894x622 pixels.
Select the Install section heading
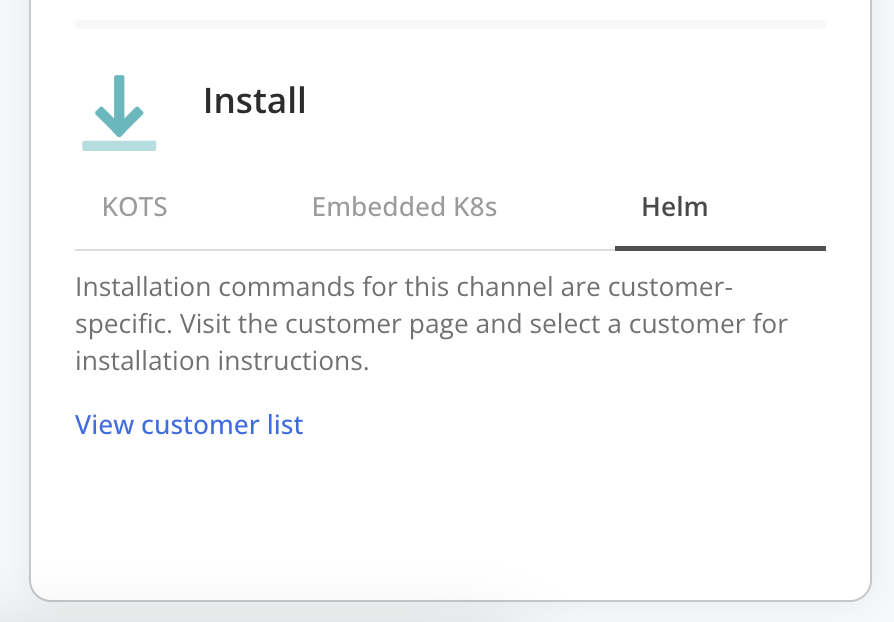click(254, 101)
